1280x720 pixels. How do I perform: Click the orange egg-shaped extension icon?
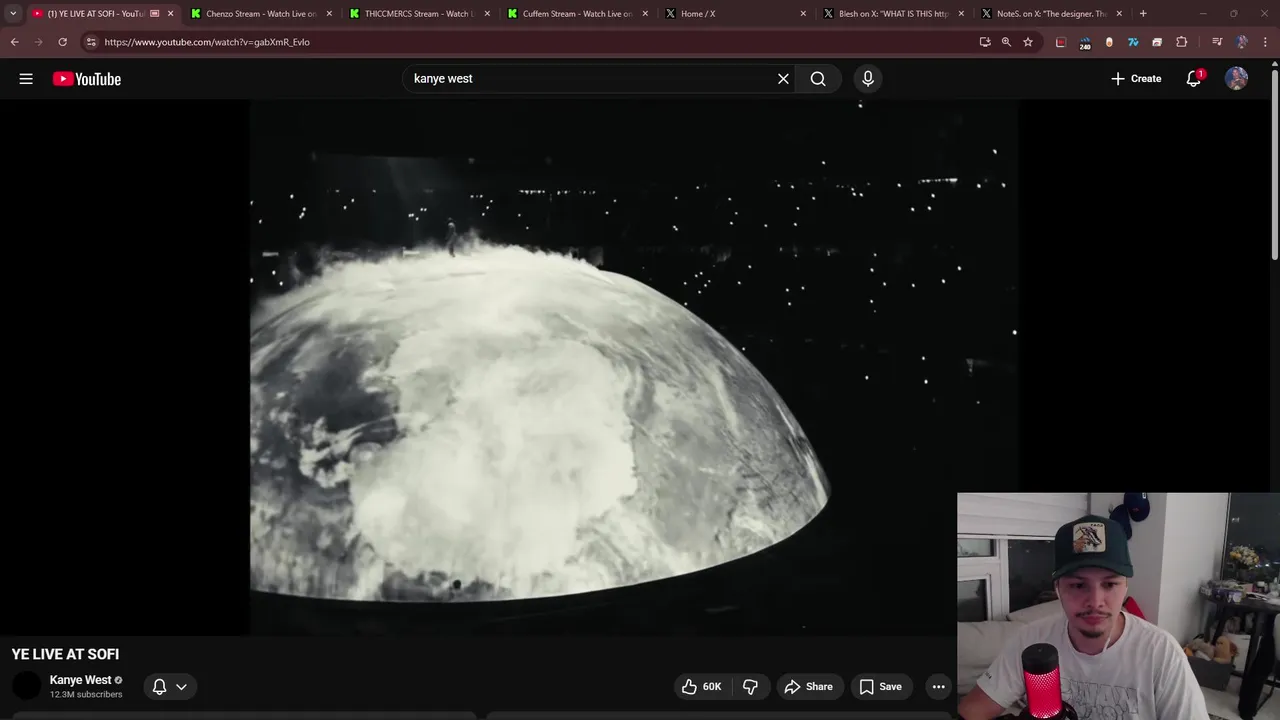1109,42
